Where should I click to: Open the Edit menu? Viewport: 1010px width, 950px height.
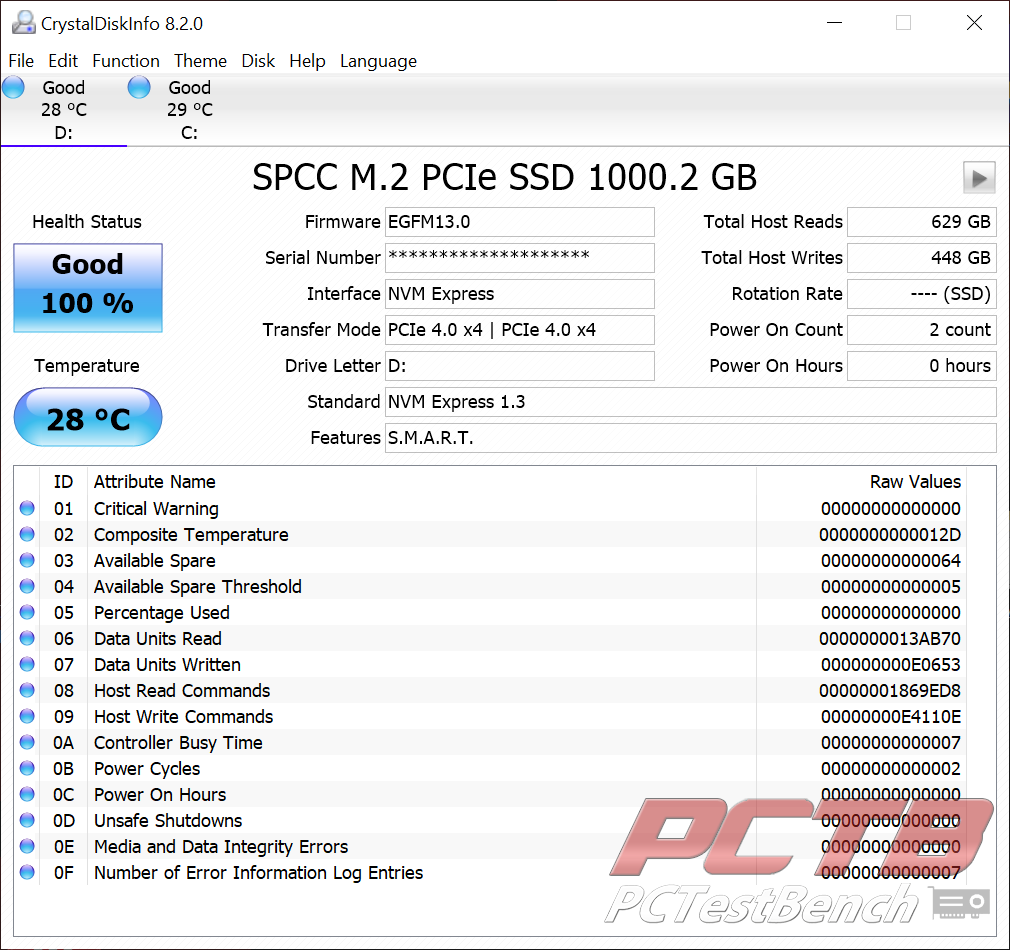coord(63,61)
